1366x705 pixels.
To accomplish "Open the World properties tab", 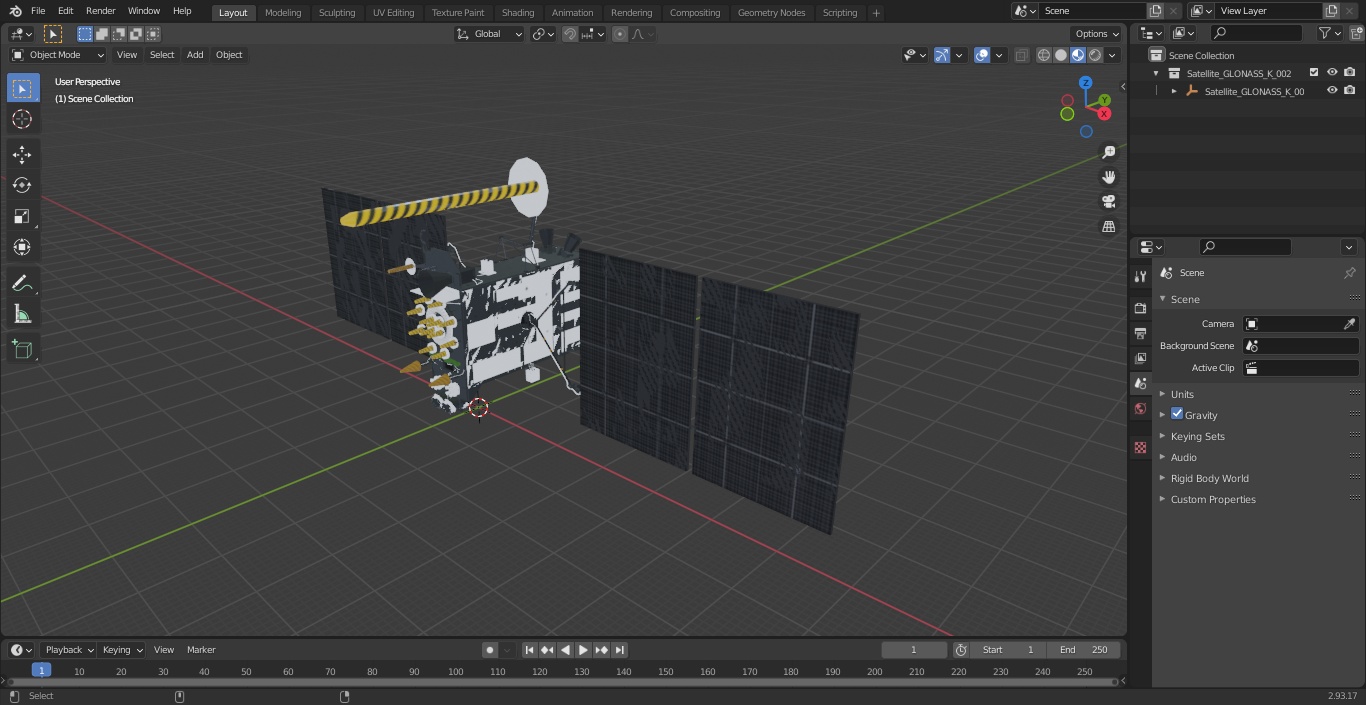I will 1140,409.
